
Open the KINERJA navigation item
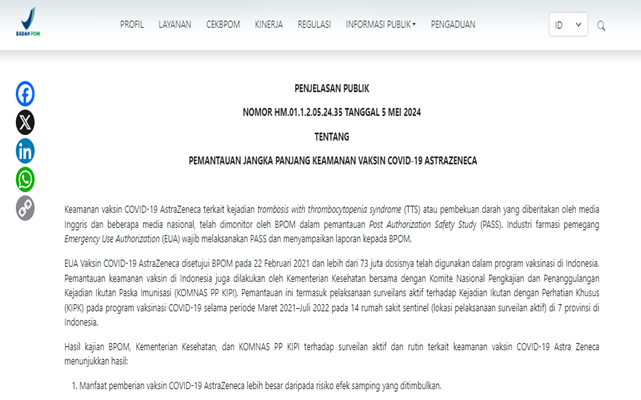point(269,24)
